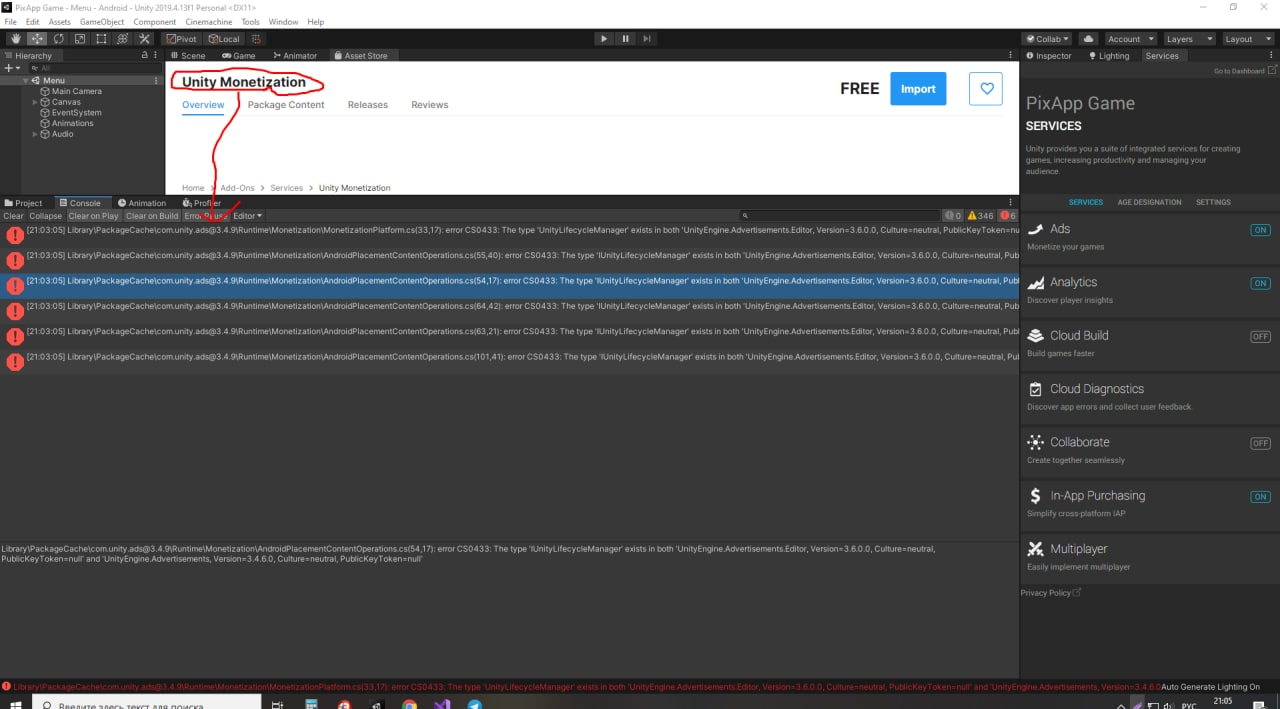Step one frame forward

point(648,39)
